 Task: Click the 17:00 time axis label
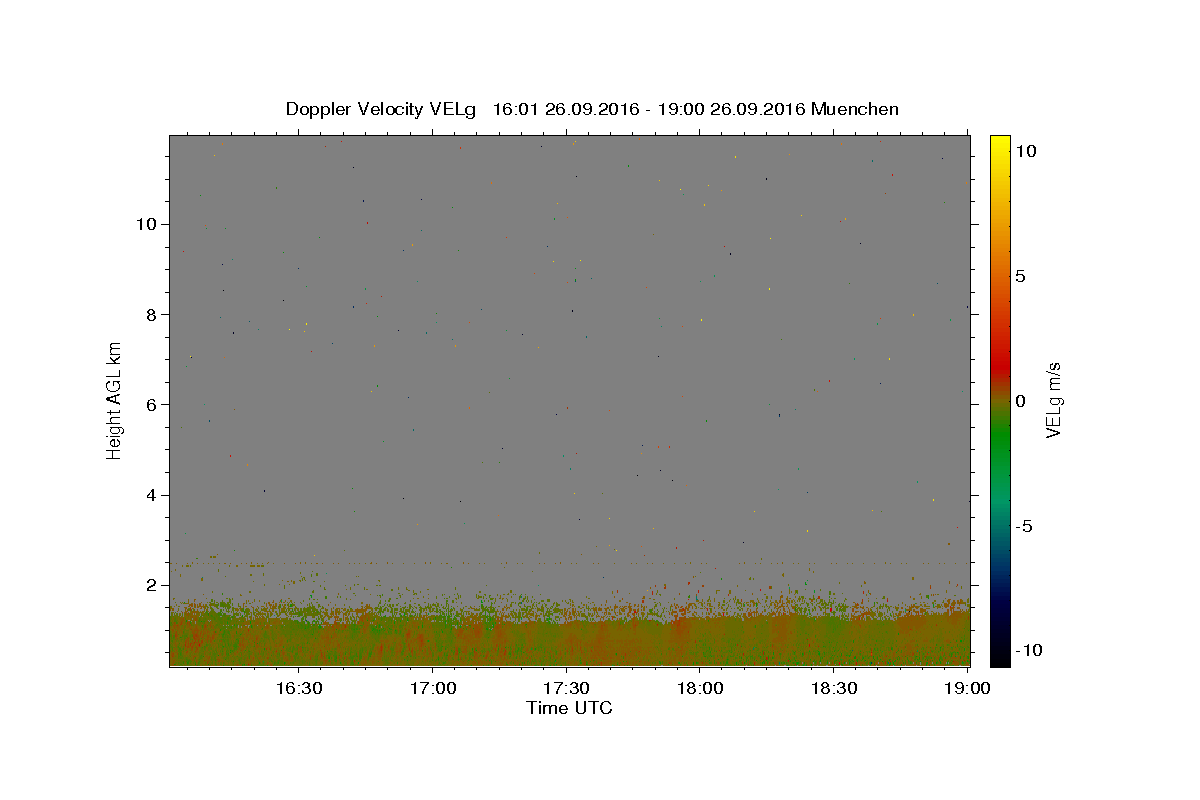[432, 689]
